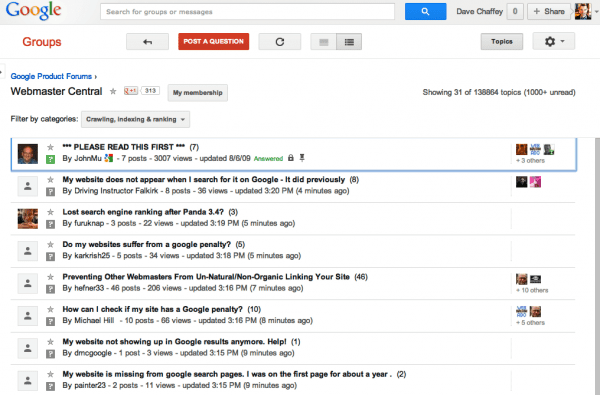The width and height of the screenshot is (600, 395).
Task: Star the PLEASE READ THIS FIRST topic
Action: coord(50,147)
